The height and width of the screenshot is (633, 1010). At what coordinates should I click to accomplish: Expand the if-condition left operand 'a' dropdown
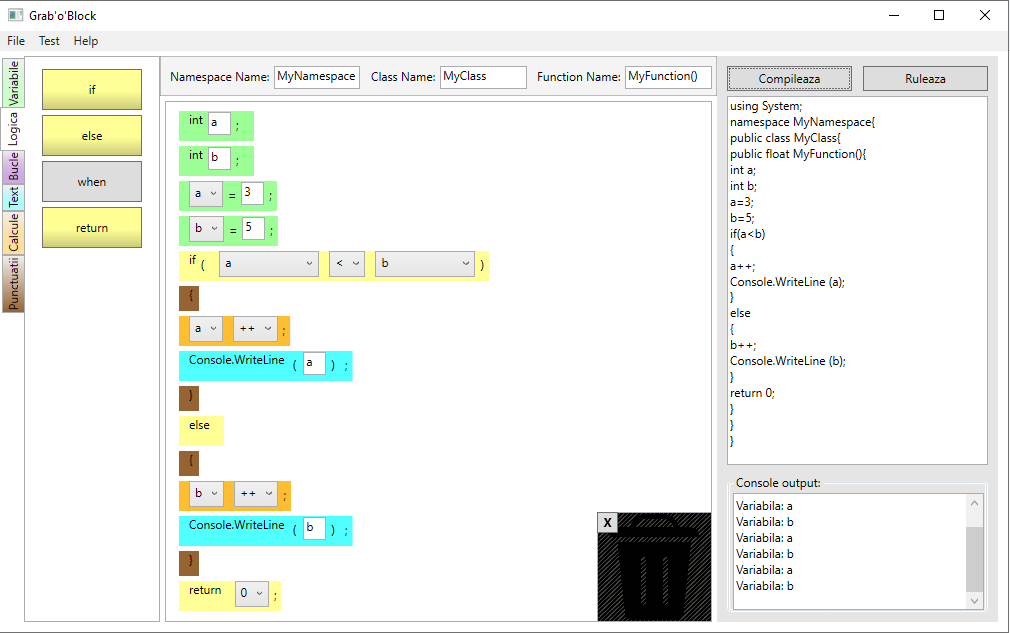coord(268,264)
